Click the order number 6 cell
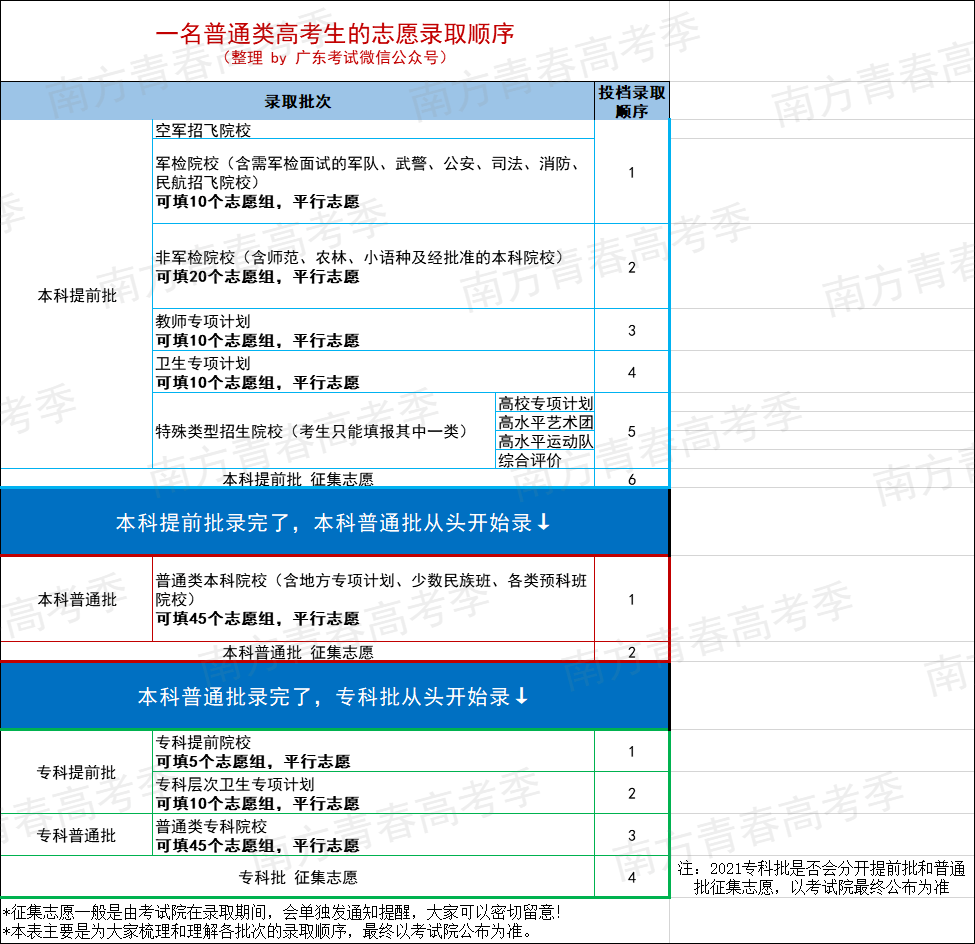 tap(632, 478)
